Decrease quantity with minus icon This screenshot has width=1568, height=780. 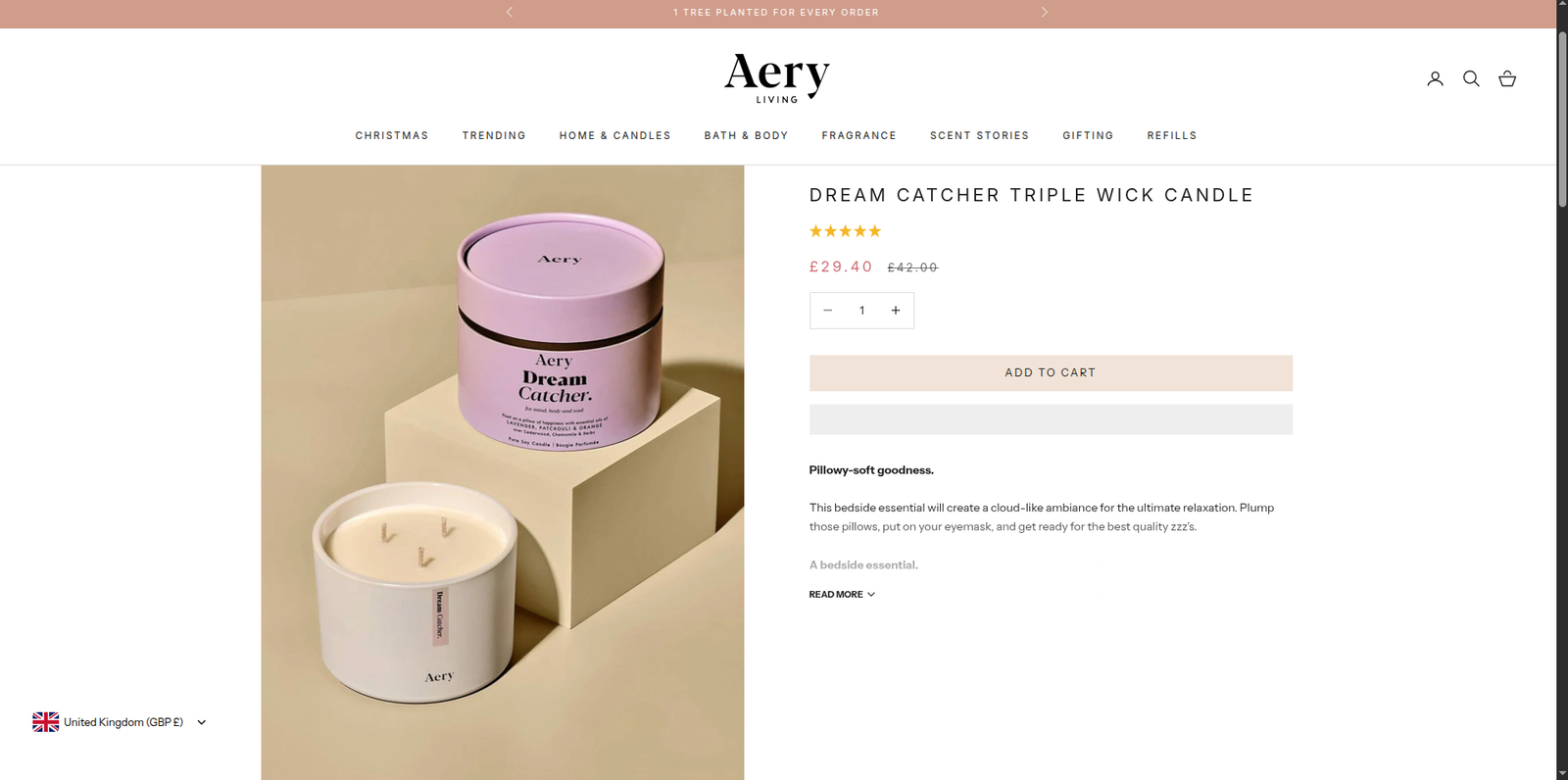pos(827,311)
